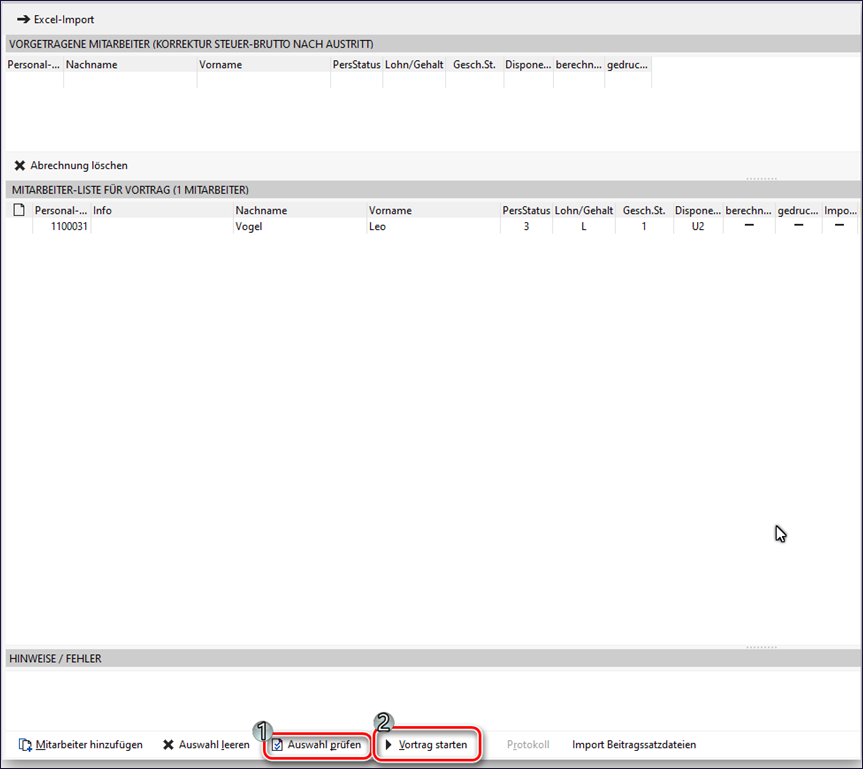This screenshot has height=769, width=863.
Task: Click splitter dots above Hinweise / Fehler
Action: point(762,647)
